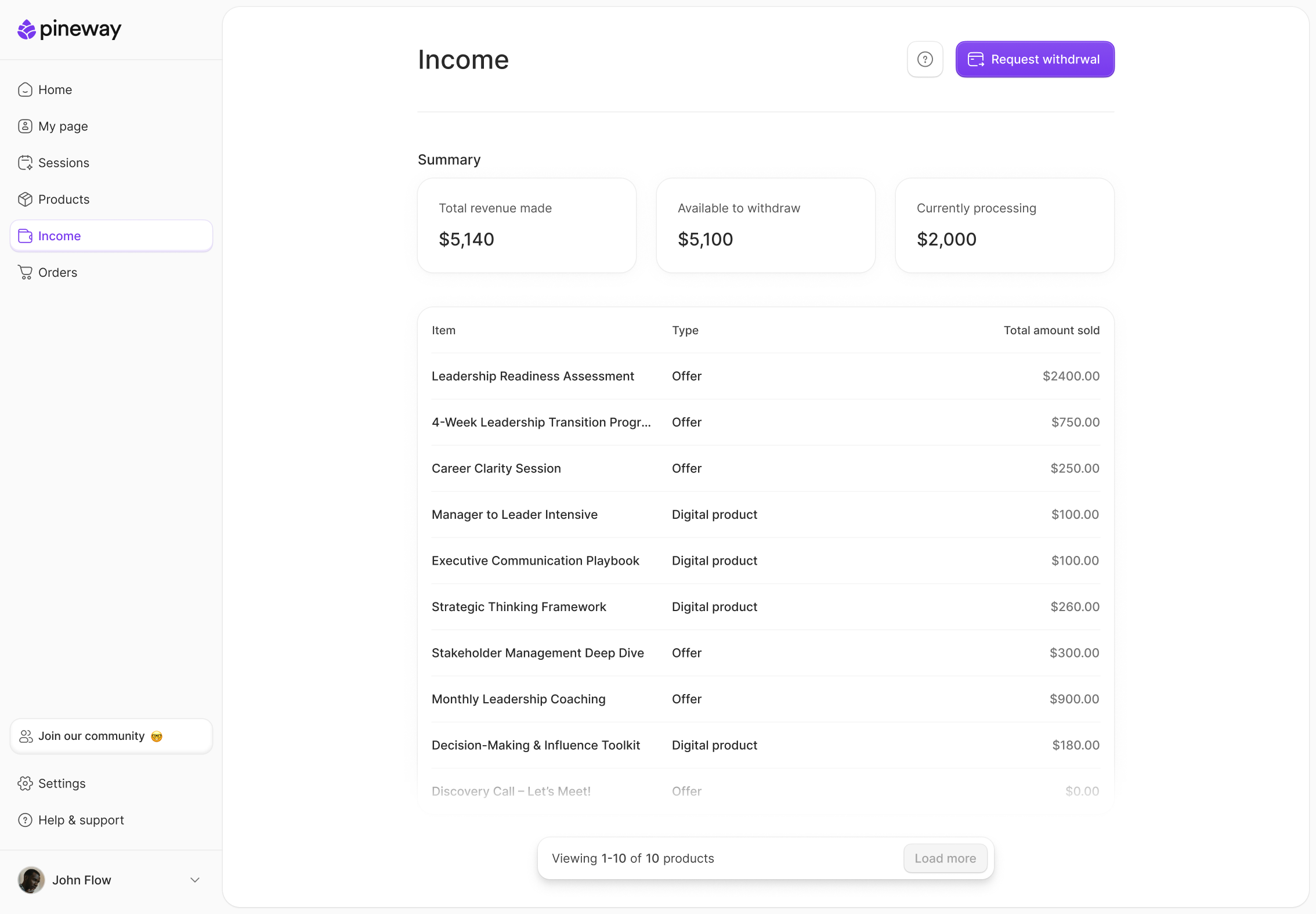Screen dimensions: 1316x914
Task: Select the Strategic Thinking Framework row
Action: tap(519, 606)
